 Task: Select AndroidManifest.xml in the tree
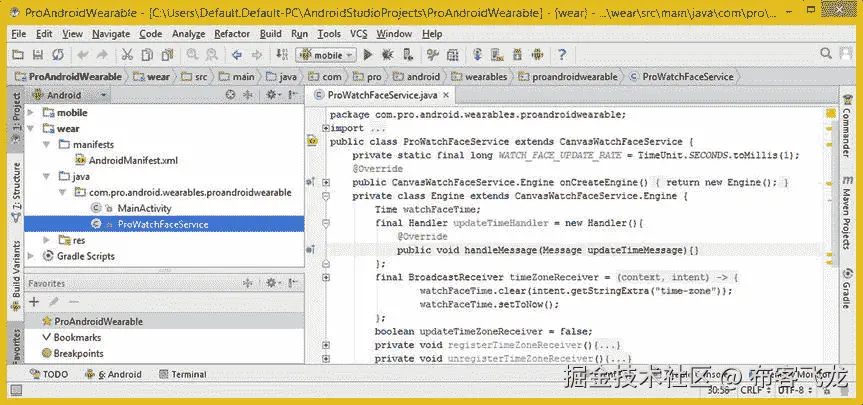(x=127, y=161)
